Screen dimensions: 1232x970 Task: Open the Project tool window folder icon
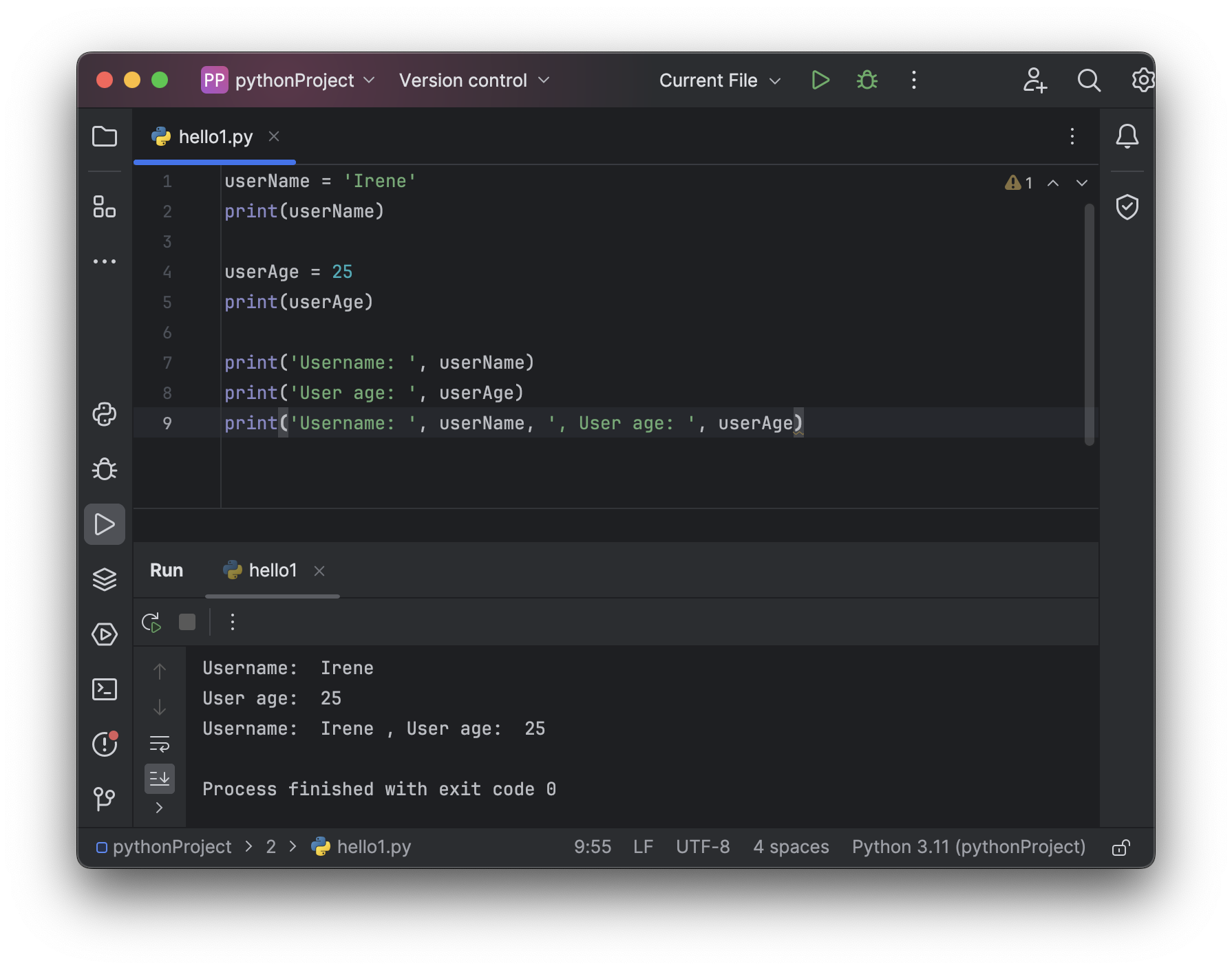tap(105, 136)
